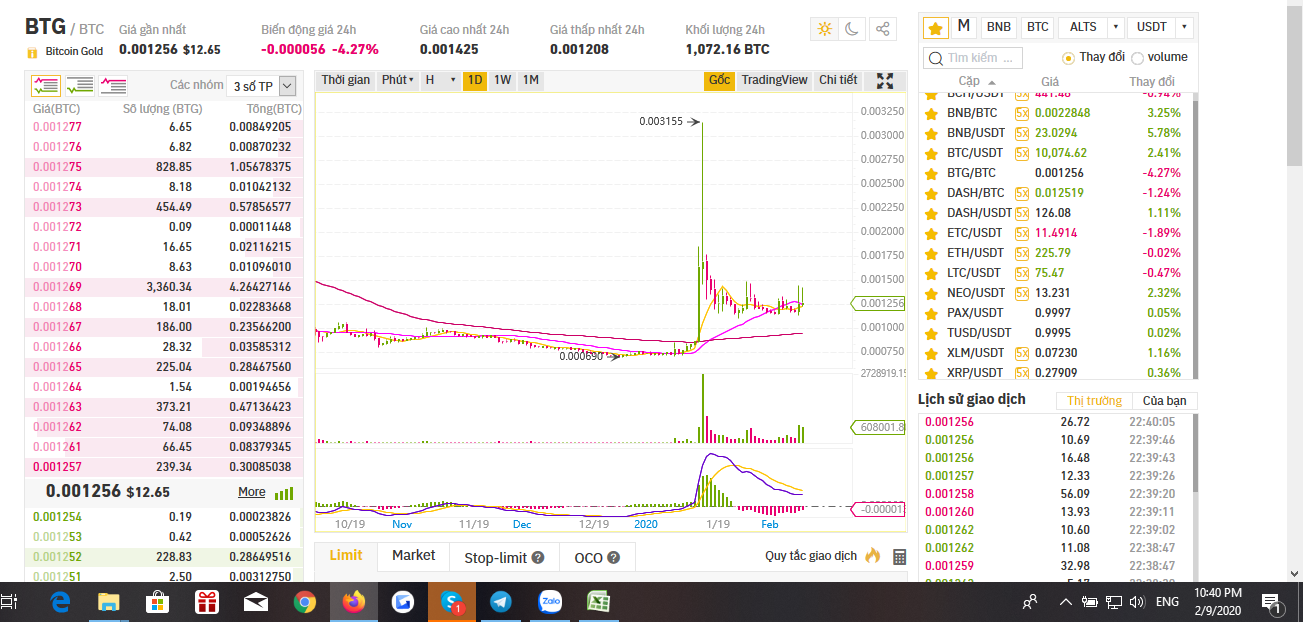Viewport: 1303px width, 622px height.
Task: Open the favorites star tab in market list
Action: pyautogui.click(x=934, y=27)
